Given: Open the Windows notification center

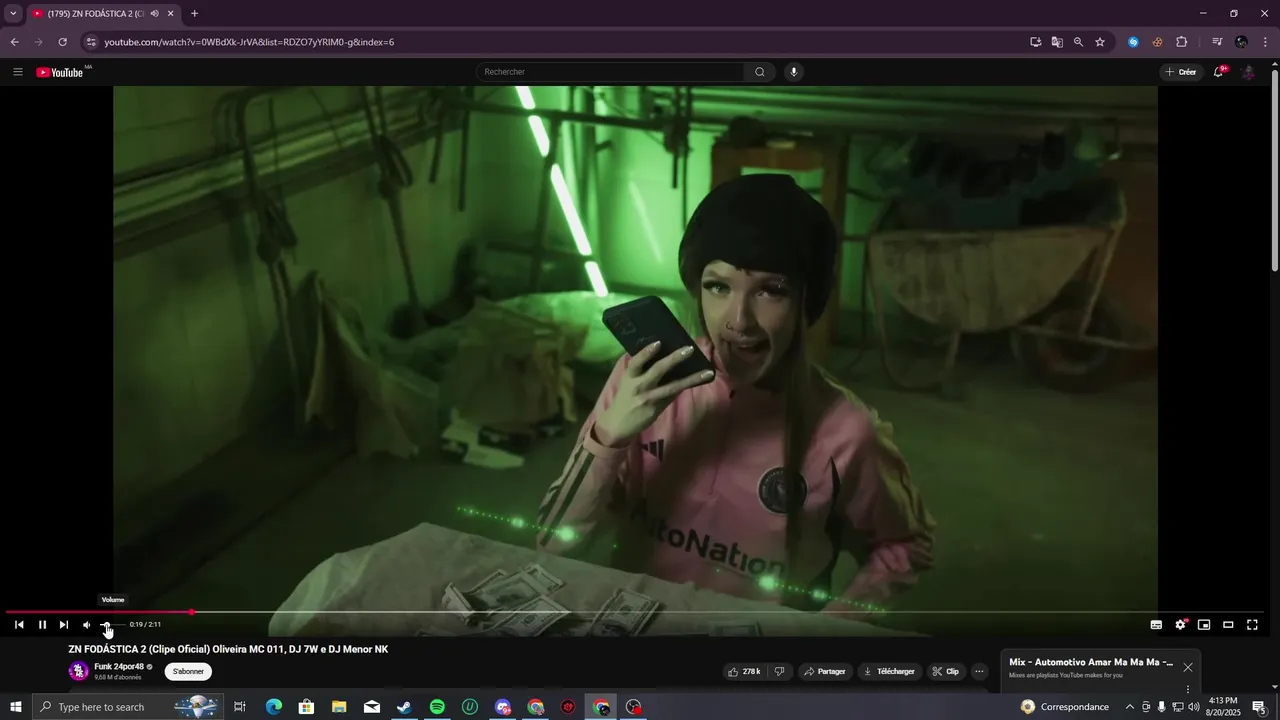Looking at the screenshot, I should (1259, 707).
